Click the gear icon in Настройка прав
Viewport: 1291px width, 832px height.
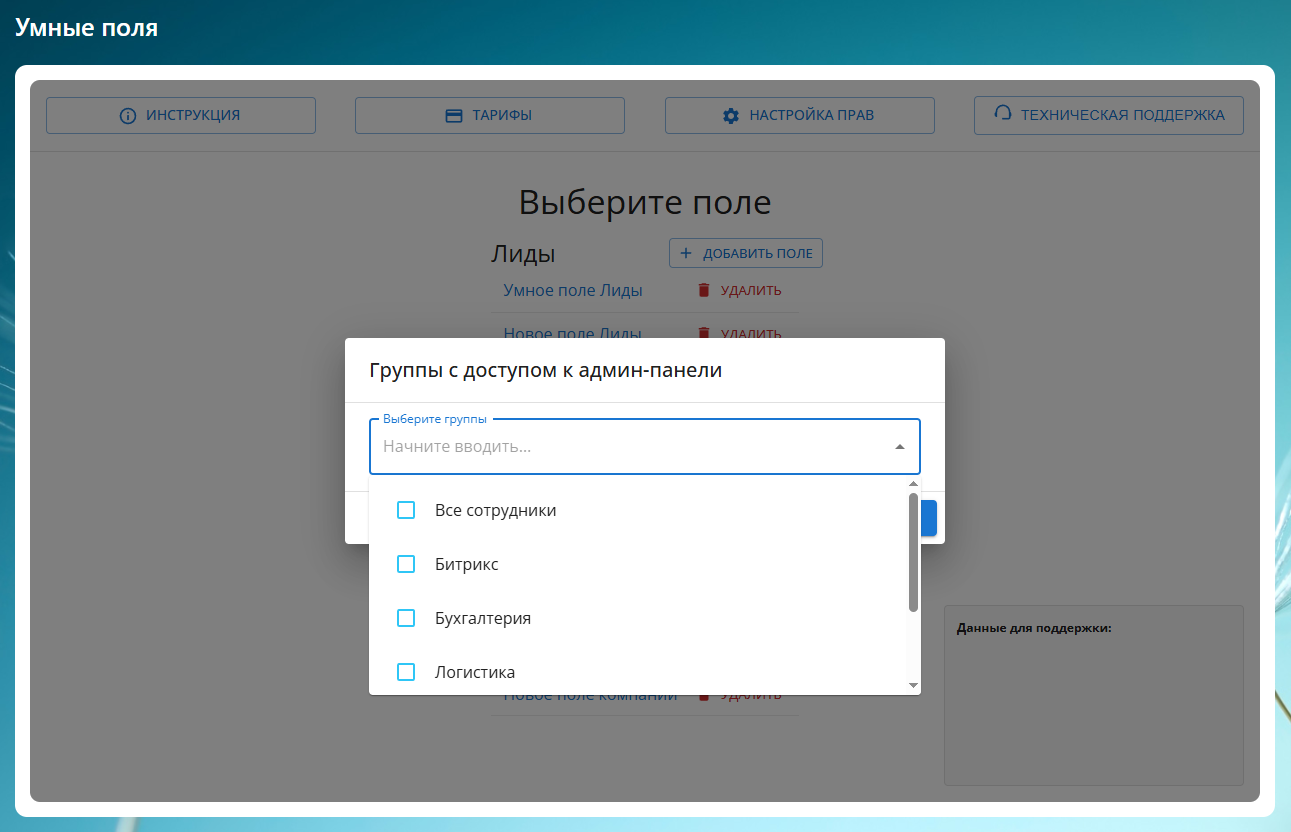click(731, 116)
